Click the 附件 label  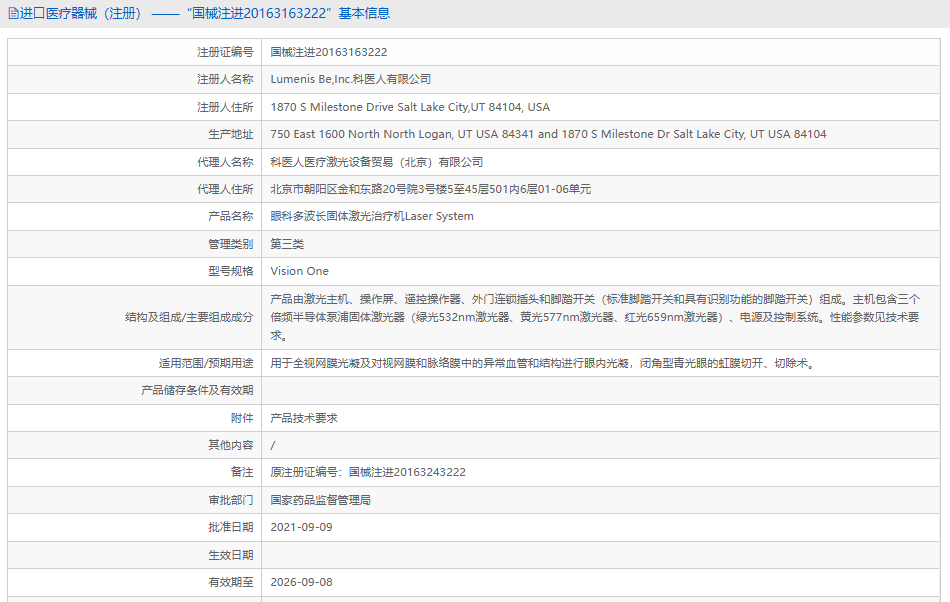pyautogui.click(x=242, y=418)
